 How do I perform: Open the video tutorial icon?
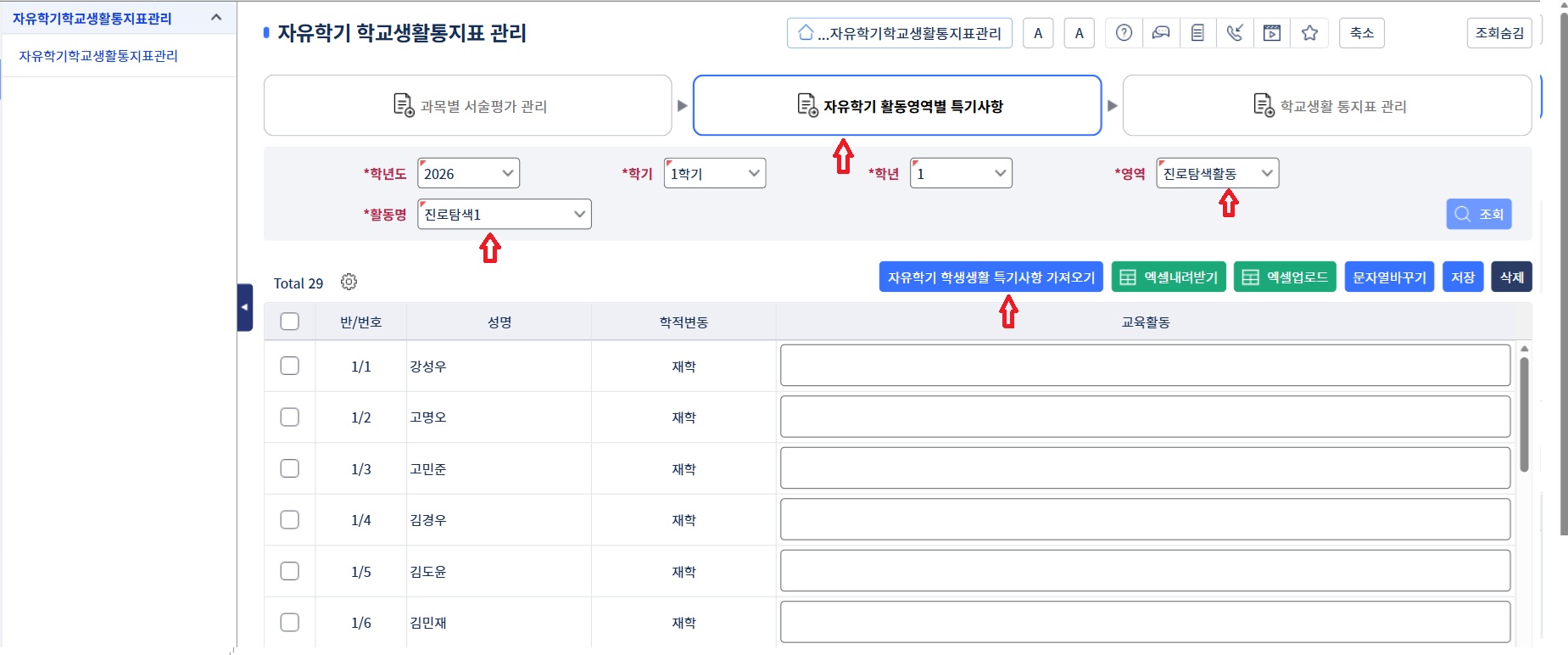[1272, 33]
